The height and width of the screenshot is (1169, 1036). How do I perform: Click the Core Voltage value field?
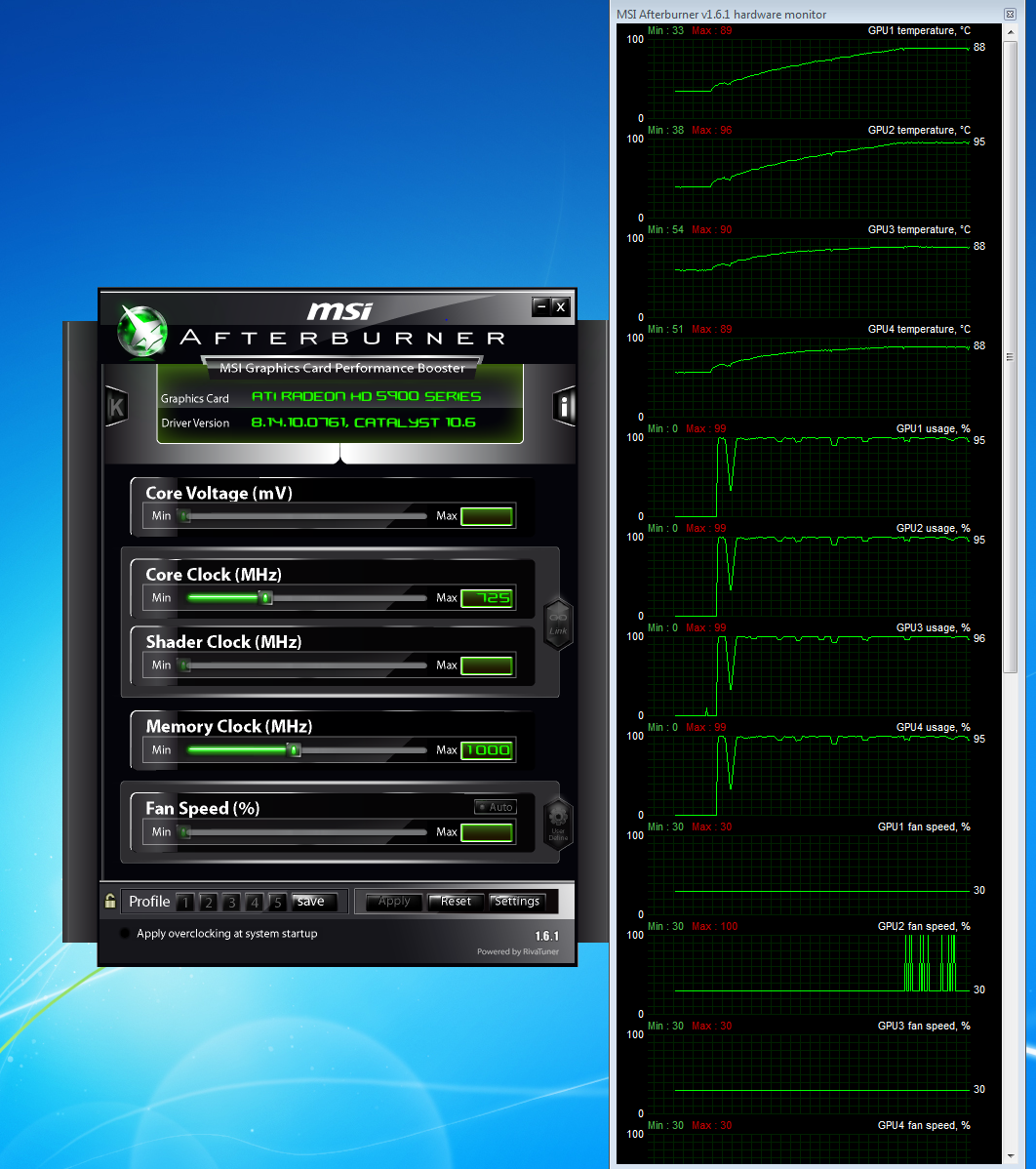[x=487, y=516]
